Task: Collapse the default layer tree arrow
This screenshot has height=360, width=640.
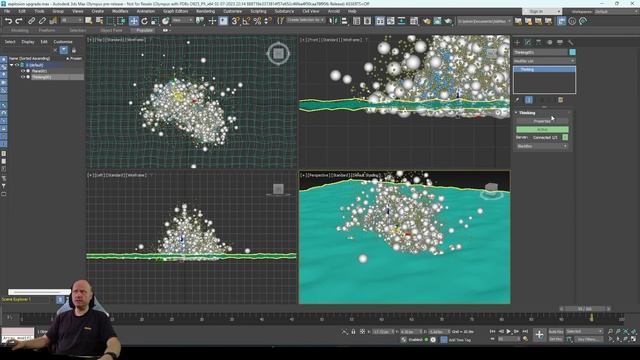Action: coord(11,65)
